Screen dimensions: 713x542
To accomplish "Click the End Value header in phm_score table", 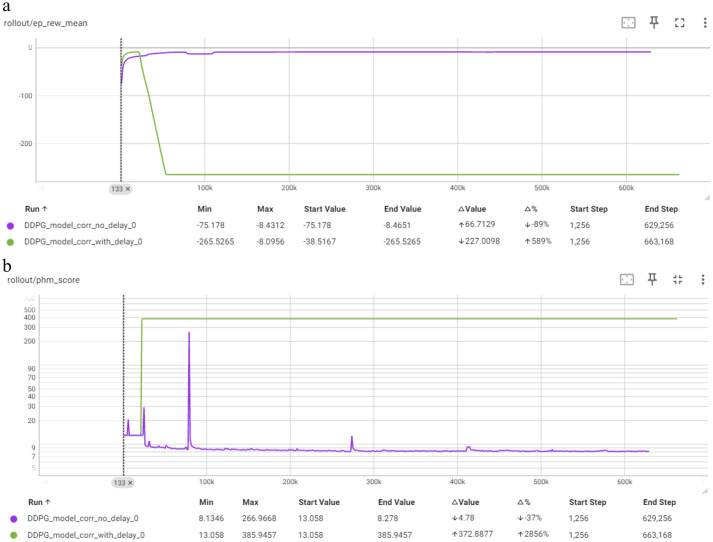I will (396, 502).
